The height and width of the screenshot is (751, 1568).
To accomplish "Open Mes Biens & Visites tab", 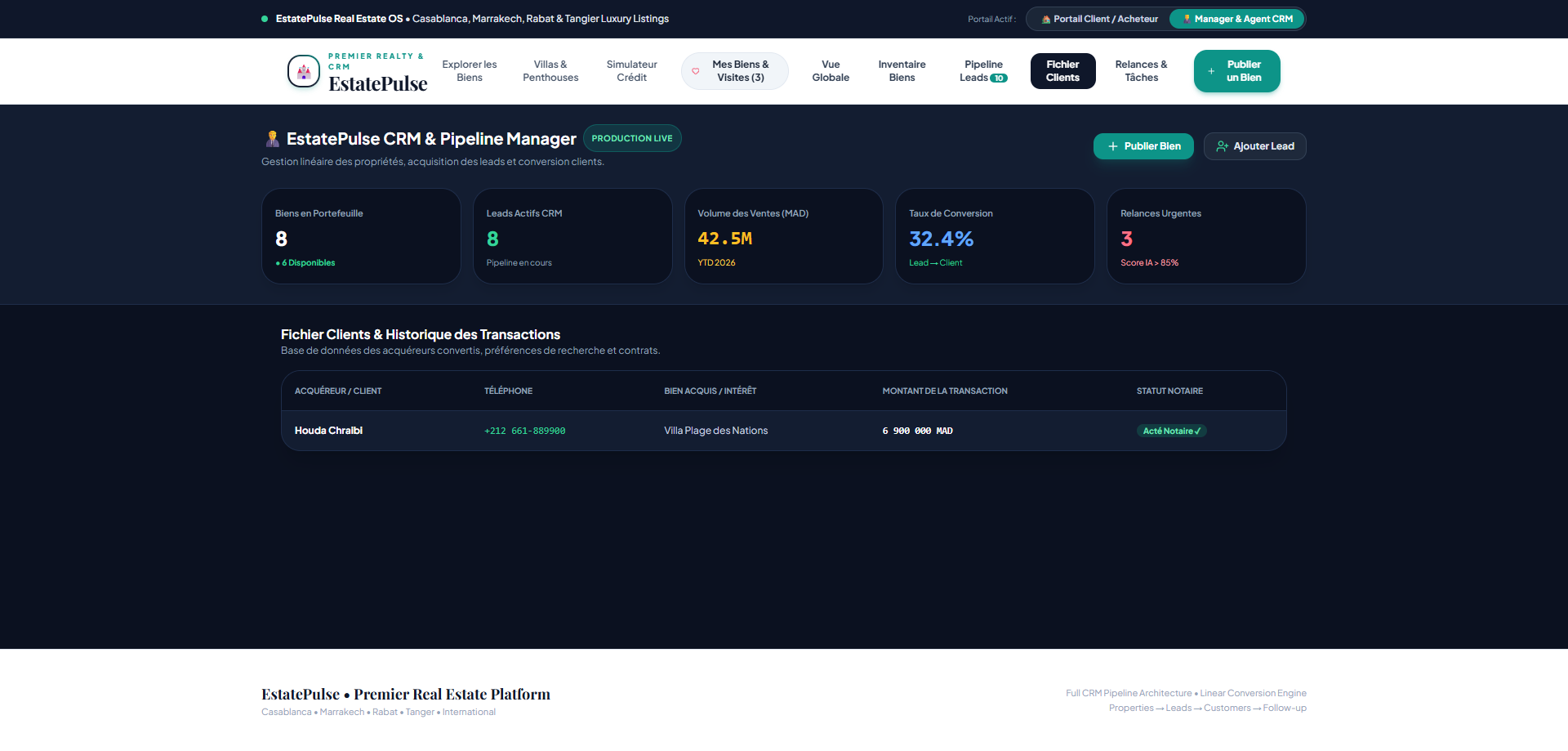I will coord(735,71).
